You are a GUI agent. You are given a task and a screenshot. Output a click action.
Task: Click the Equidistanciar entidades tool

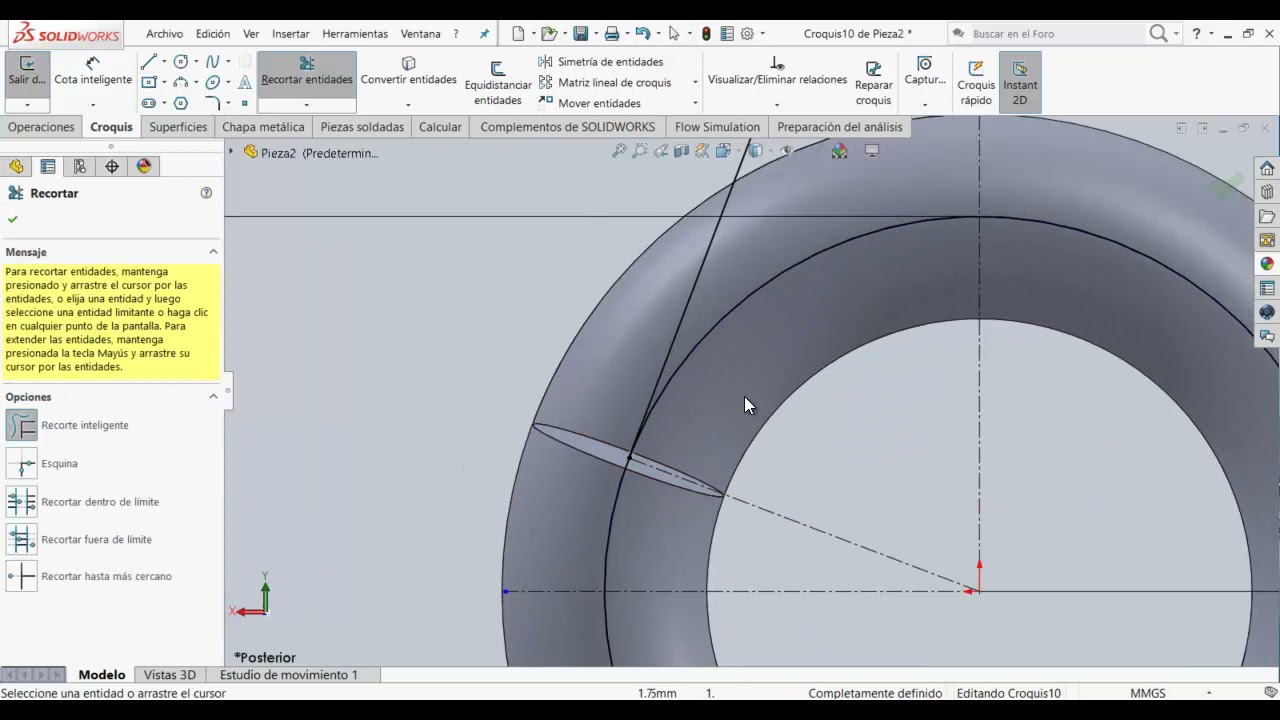point(498,83)
